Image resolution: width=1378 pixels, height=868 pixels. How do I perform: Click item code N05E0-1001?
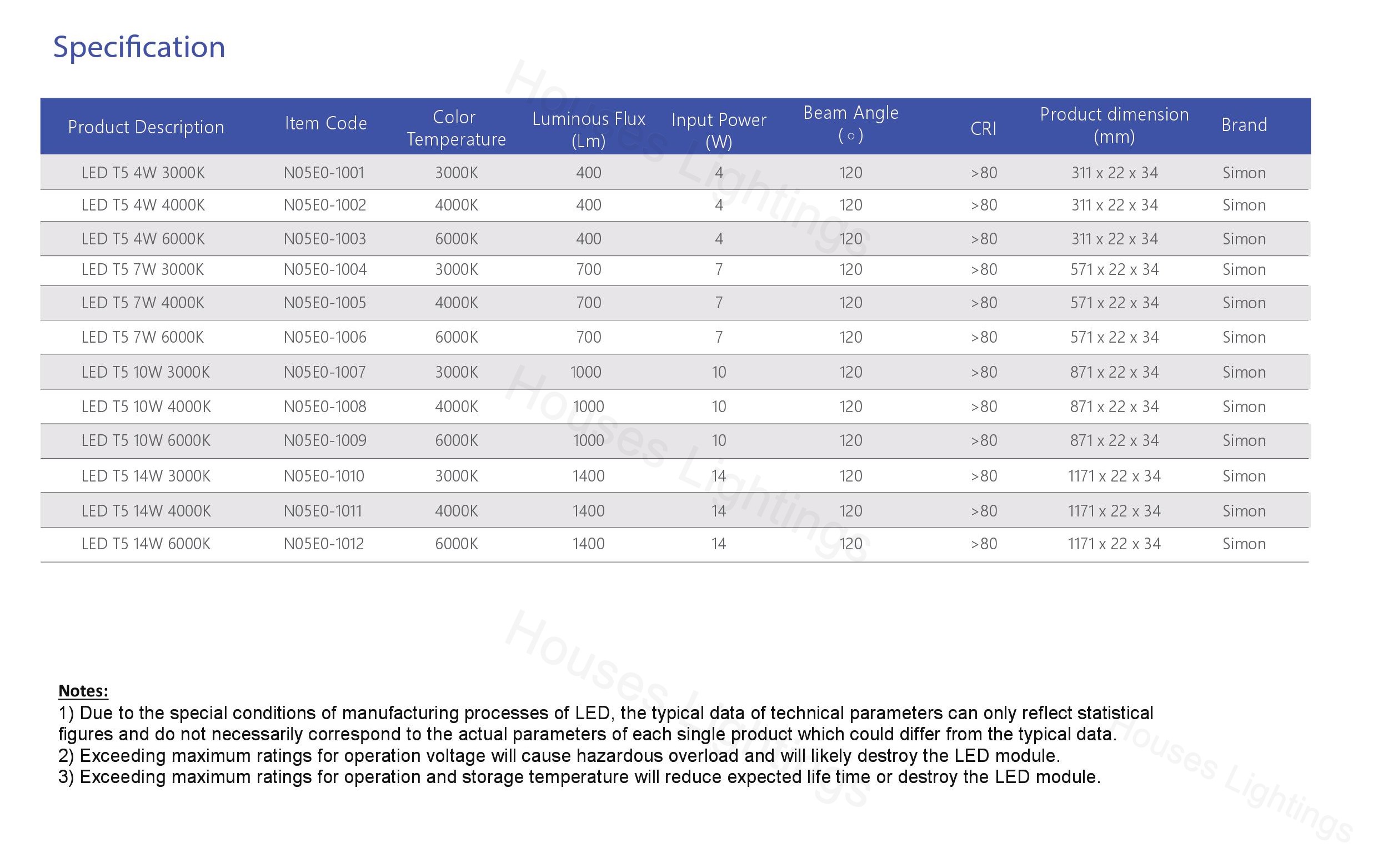click(324, 173)
